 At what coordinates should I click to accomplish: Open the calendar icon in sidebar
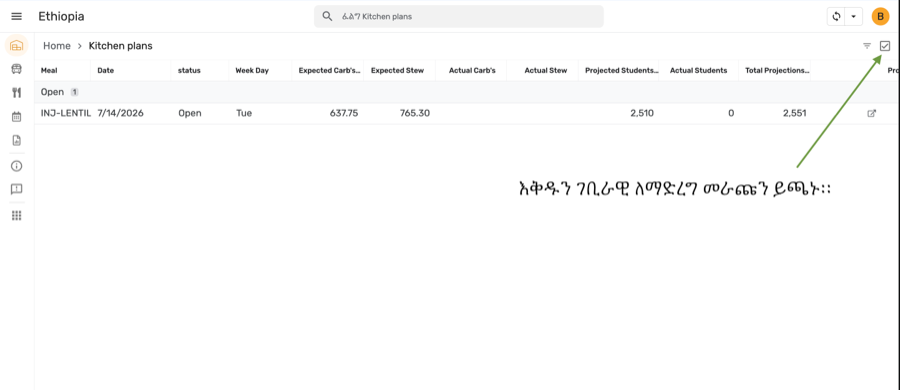(17, 117)
